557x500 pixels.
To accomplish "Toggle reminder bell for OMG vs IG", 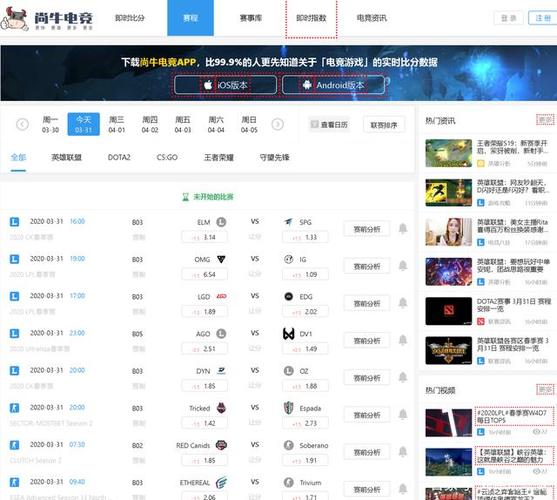I will click(402, 266).
